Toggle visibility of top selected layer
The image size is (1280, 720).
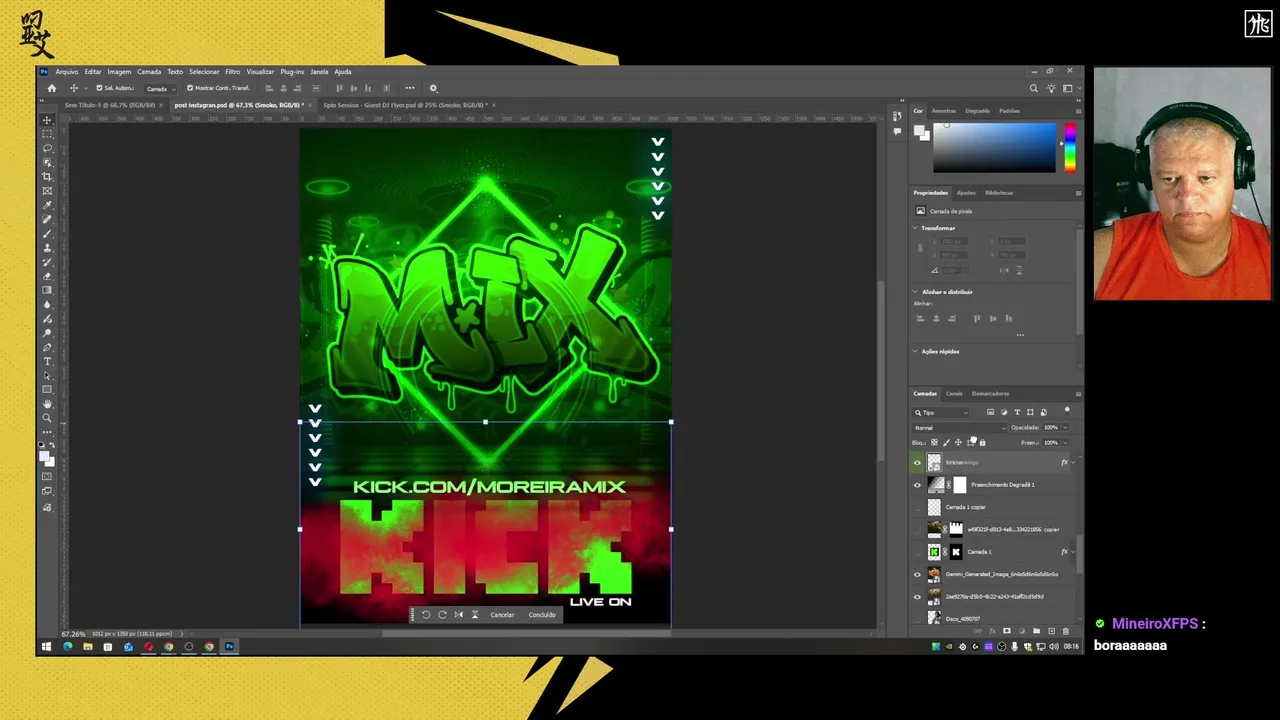(917, 462)
